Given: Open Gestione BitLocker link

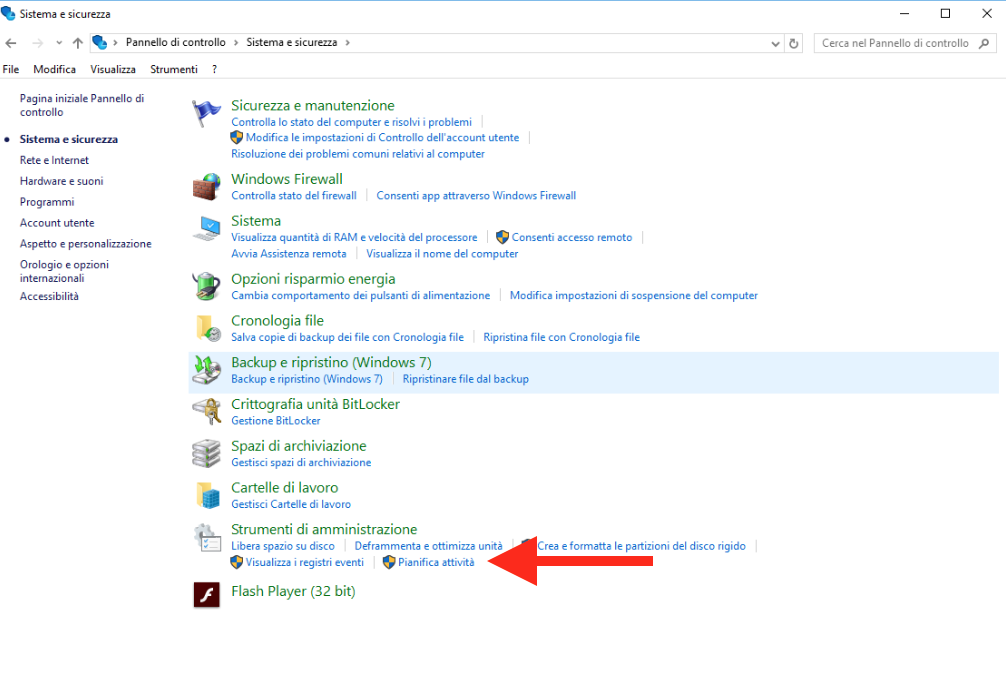Looking at the screenshot, I should (276, 421).
